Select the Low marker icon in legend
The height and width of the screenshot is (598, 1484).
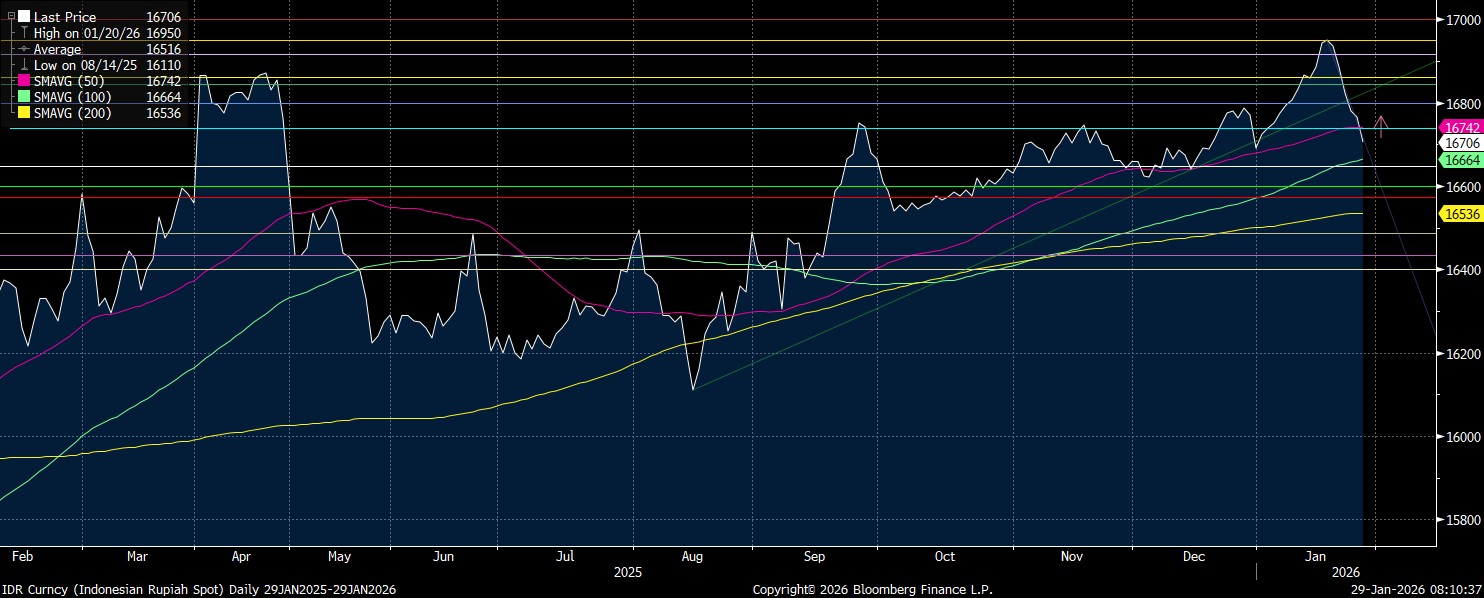point(24,65)
